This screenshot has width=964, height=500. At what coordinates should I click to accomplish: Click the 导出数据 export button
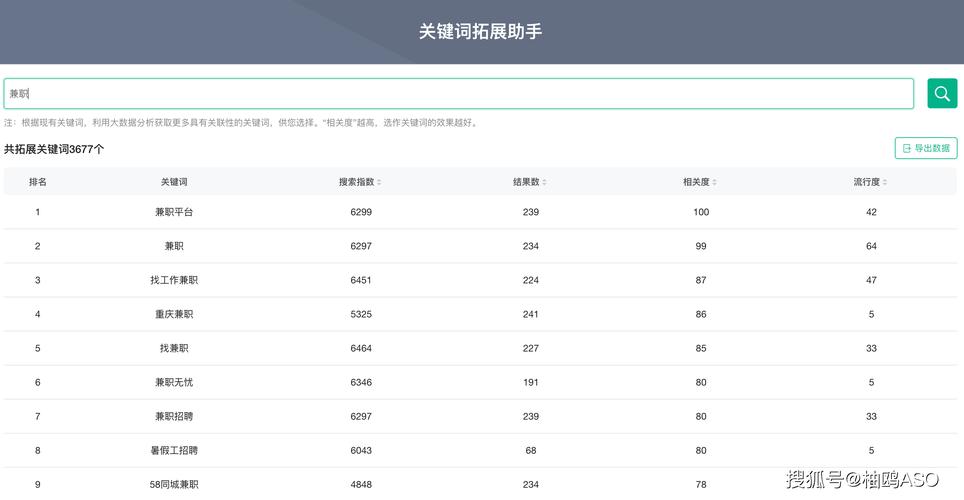click(925, 148)
